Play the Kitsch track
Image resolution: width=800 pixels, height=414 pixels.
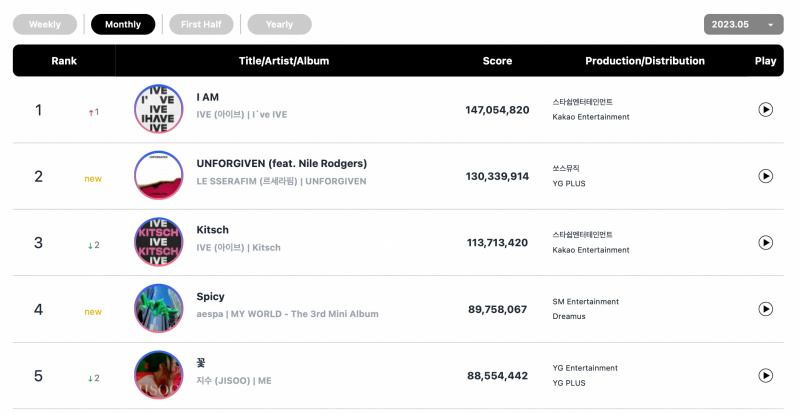pos(765,242)
